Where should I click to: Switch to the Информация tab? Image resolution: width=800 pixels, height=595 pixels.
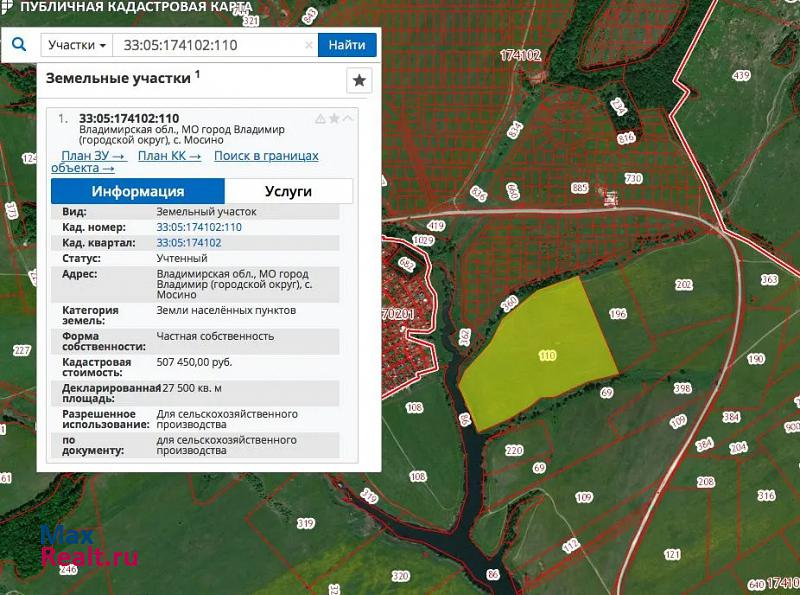click(x=138, y=191)
